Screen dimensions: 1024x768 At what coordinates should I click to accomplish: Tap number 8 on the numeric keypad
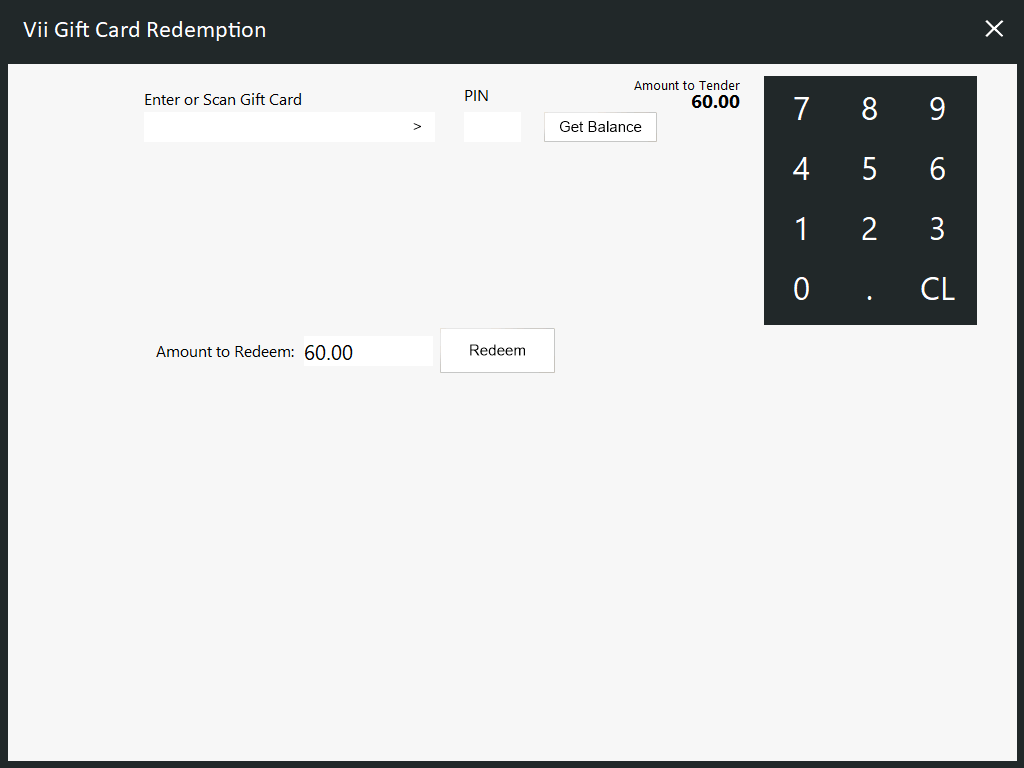869,109
